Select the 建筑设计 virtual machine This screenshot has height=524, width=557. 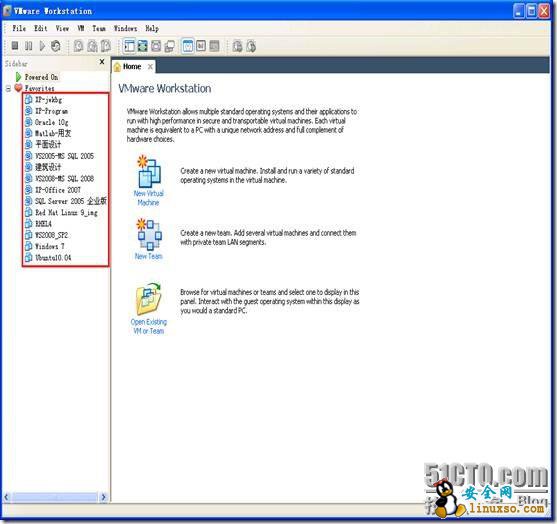[48, 167]
